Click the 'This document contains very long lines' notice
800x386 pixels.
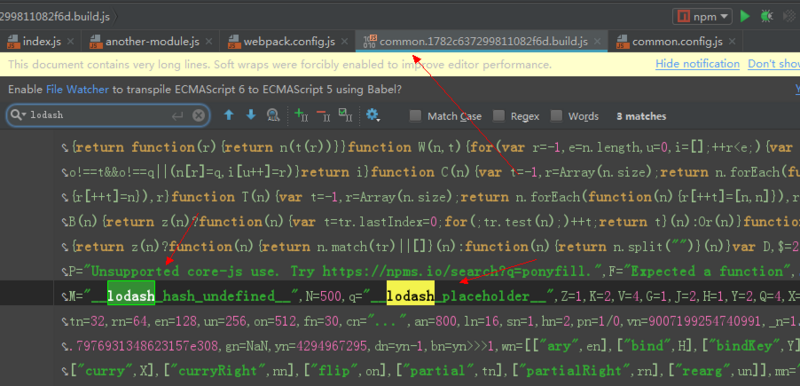280,65
